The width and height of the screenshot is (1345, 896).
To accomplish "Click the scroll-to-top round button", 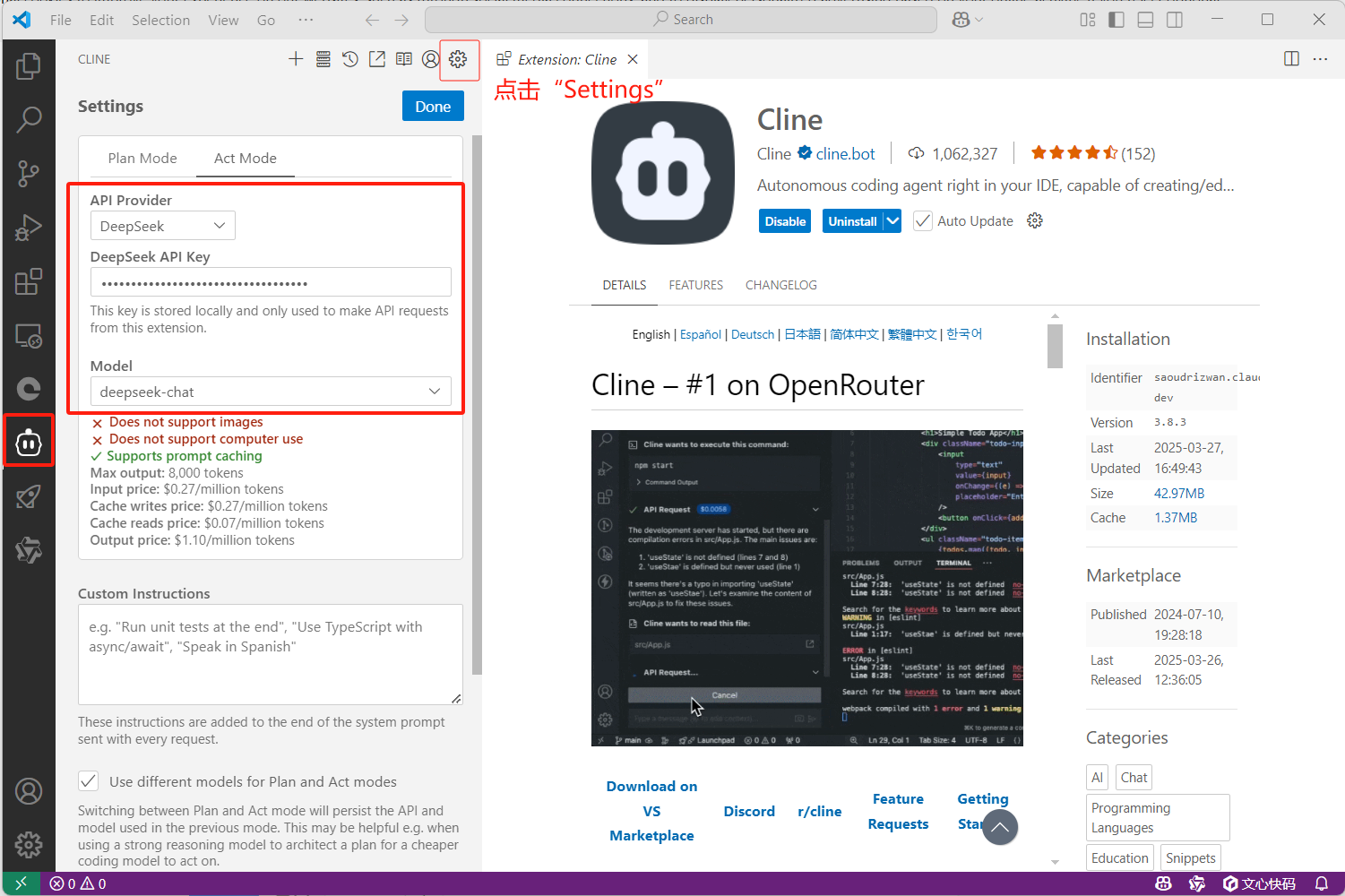I will click(x=1000, y=827).
